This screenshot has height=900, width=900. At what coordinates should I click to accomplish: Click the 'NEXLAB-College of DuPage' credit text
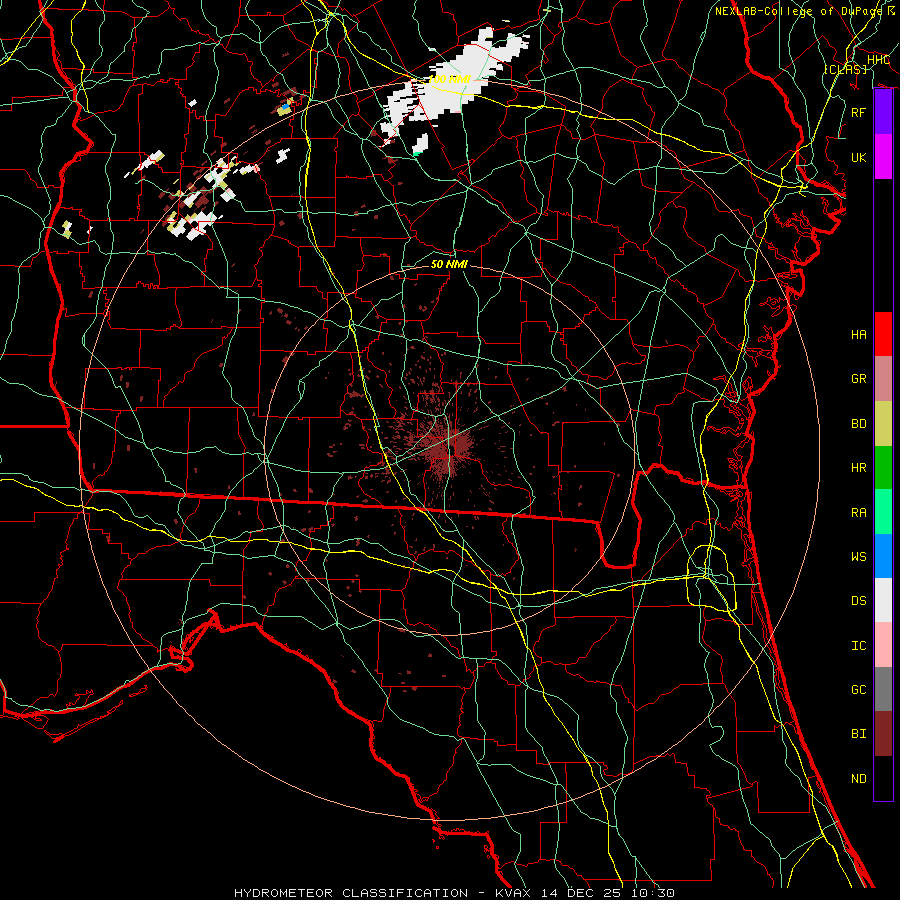[x=798, y=11]
